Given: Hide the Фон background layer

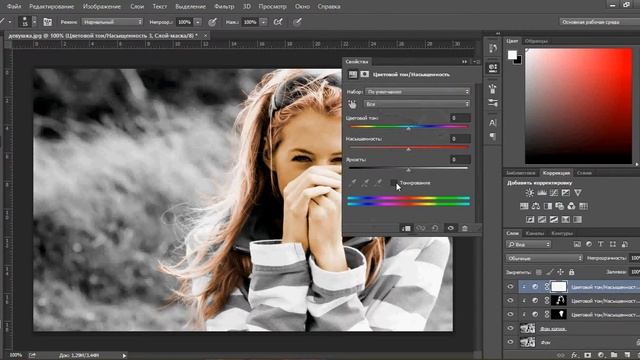Looking at the screenshot, I should click(x=510, y=342).
